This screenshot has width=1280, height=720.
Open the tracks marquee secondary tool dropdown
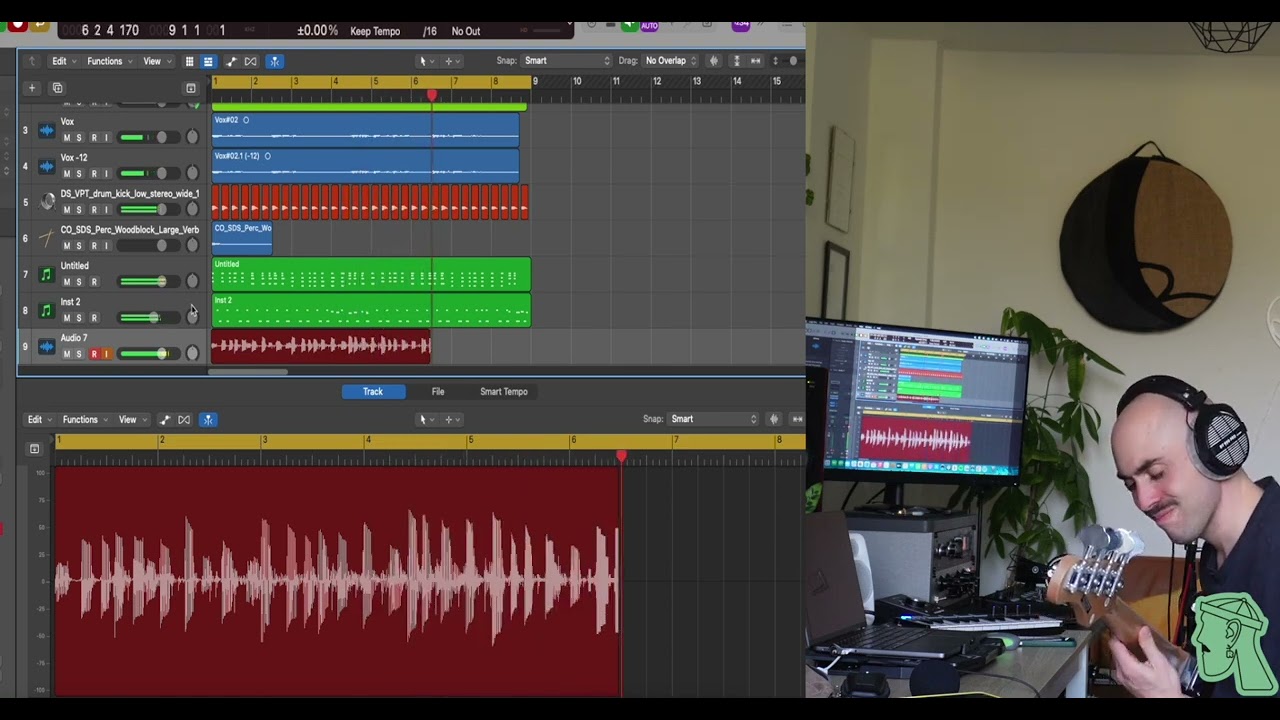[x=451, y=61]
